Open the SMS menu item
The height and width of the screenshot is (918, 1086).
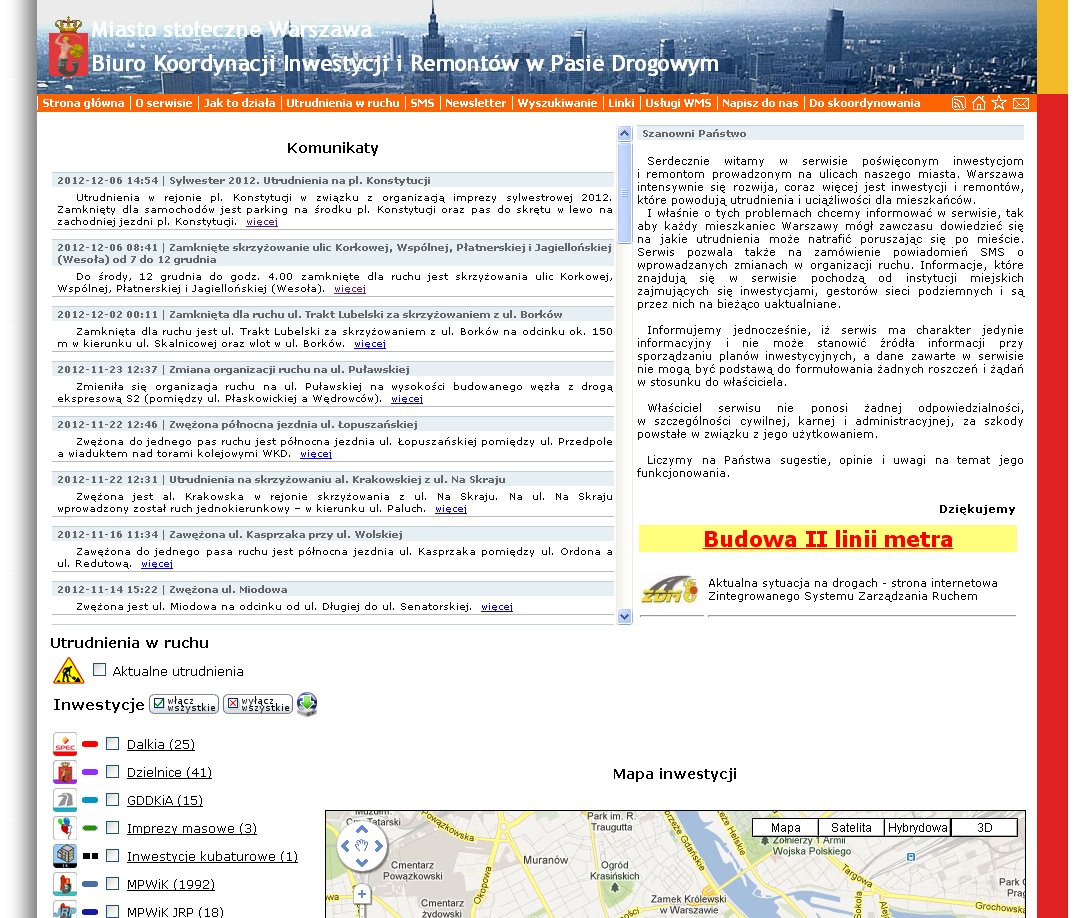(x=422, y=103)
